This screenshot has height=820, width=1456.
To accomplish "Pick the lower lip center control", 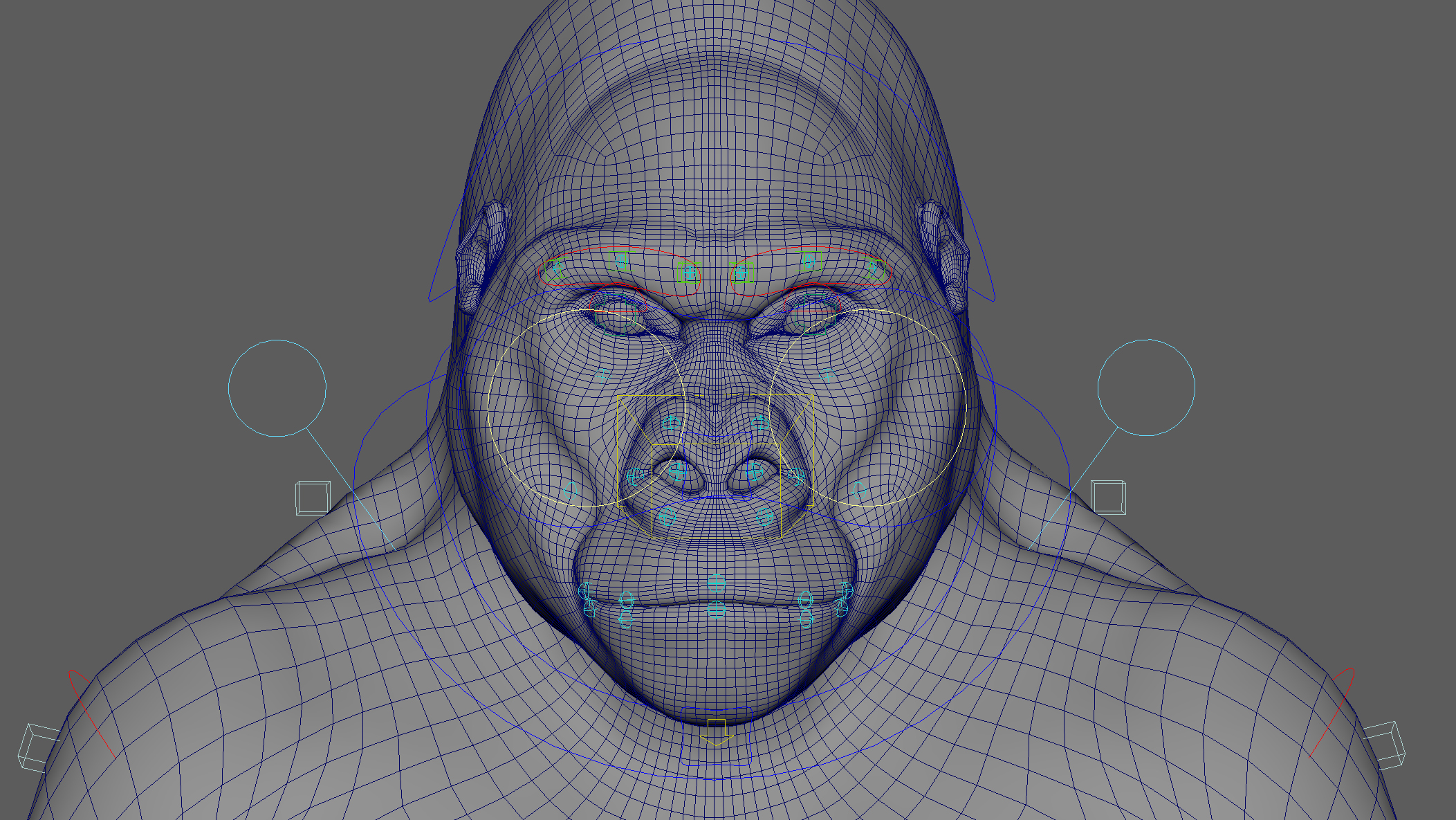I will [717, 610].
